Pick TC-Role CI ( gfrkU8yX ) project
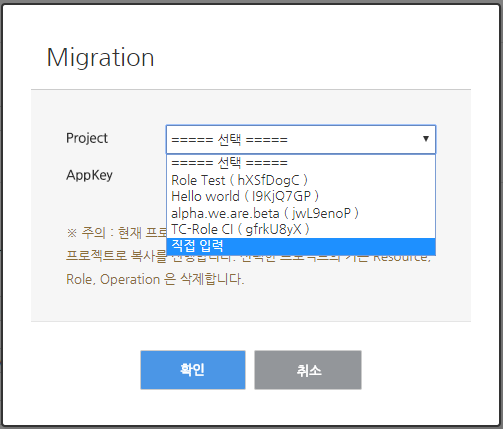503x429 pixels. click(x=301, y=230)
